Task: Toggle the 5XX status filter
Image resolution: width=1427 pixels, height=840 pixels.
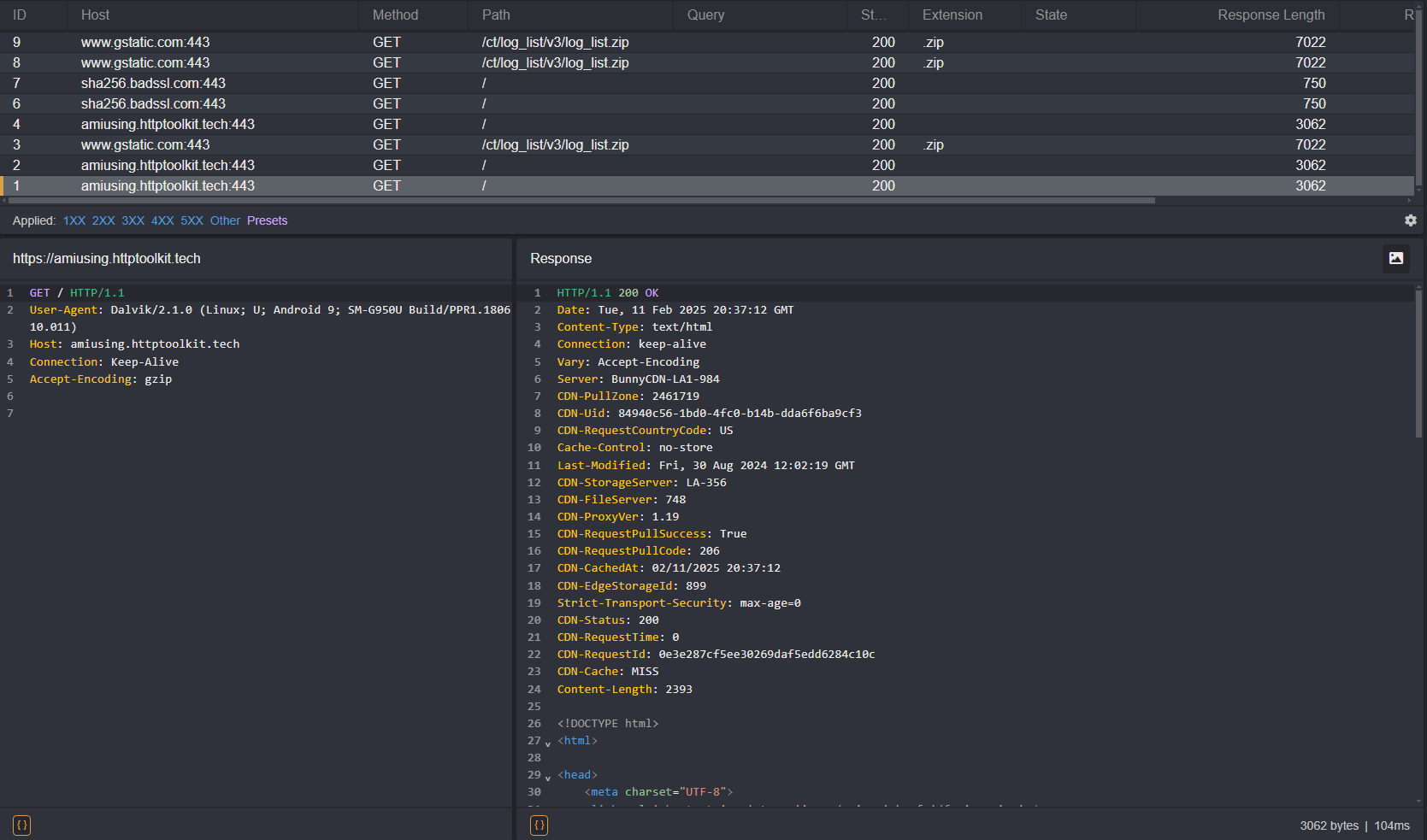Action: tap(192, 220)
